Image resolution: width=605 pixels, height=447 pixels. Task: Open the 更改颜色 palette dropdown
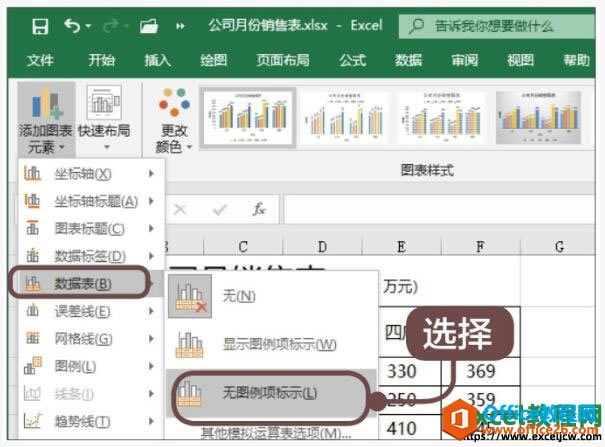tap(174, 120)
